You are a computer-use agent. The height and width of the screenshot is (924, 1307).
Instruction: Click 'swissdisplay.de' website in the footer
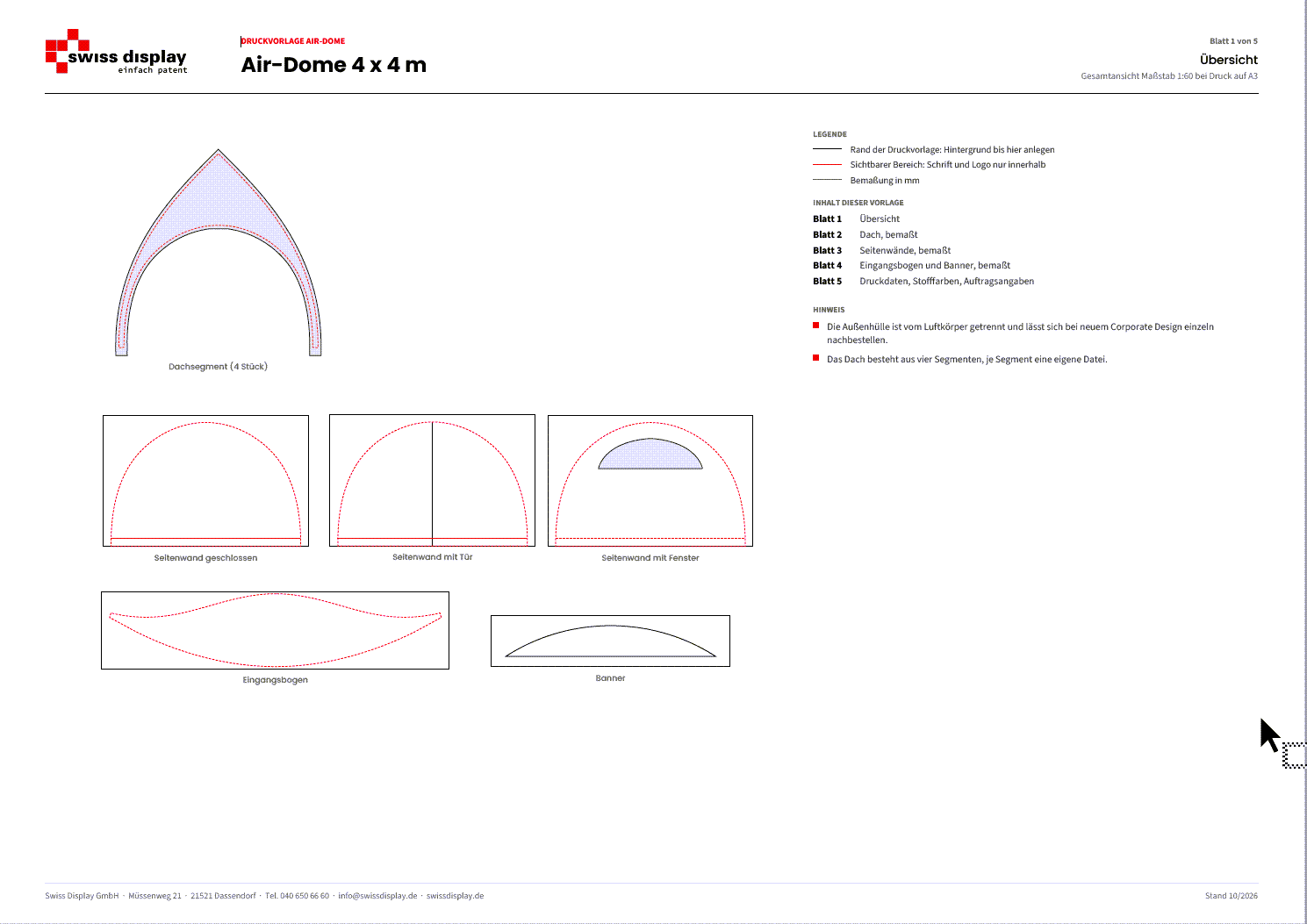click(455, 896)
